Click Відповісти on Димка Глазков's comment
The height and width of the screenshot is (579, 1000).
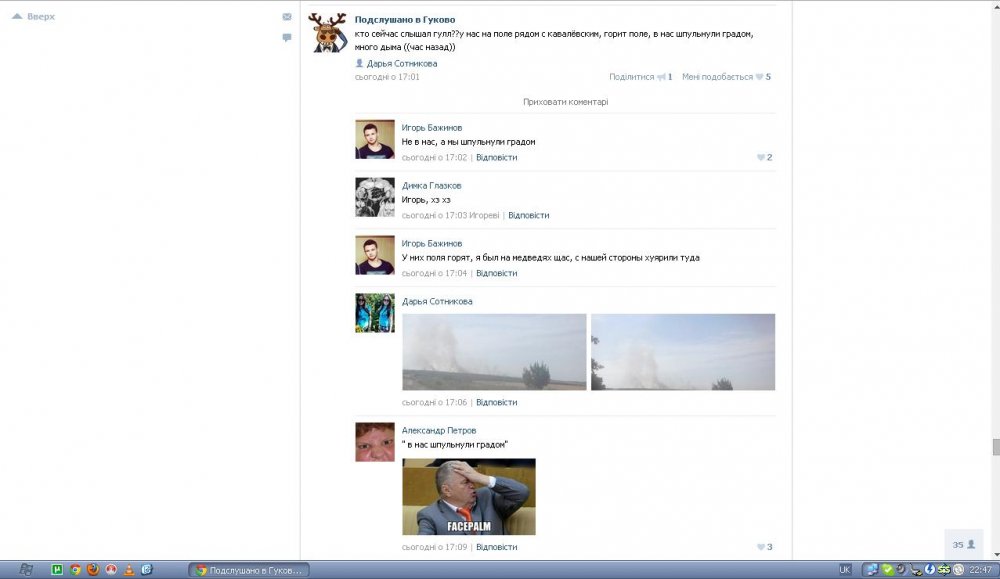[x=529, y=216]
